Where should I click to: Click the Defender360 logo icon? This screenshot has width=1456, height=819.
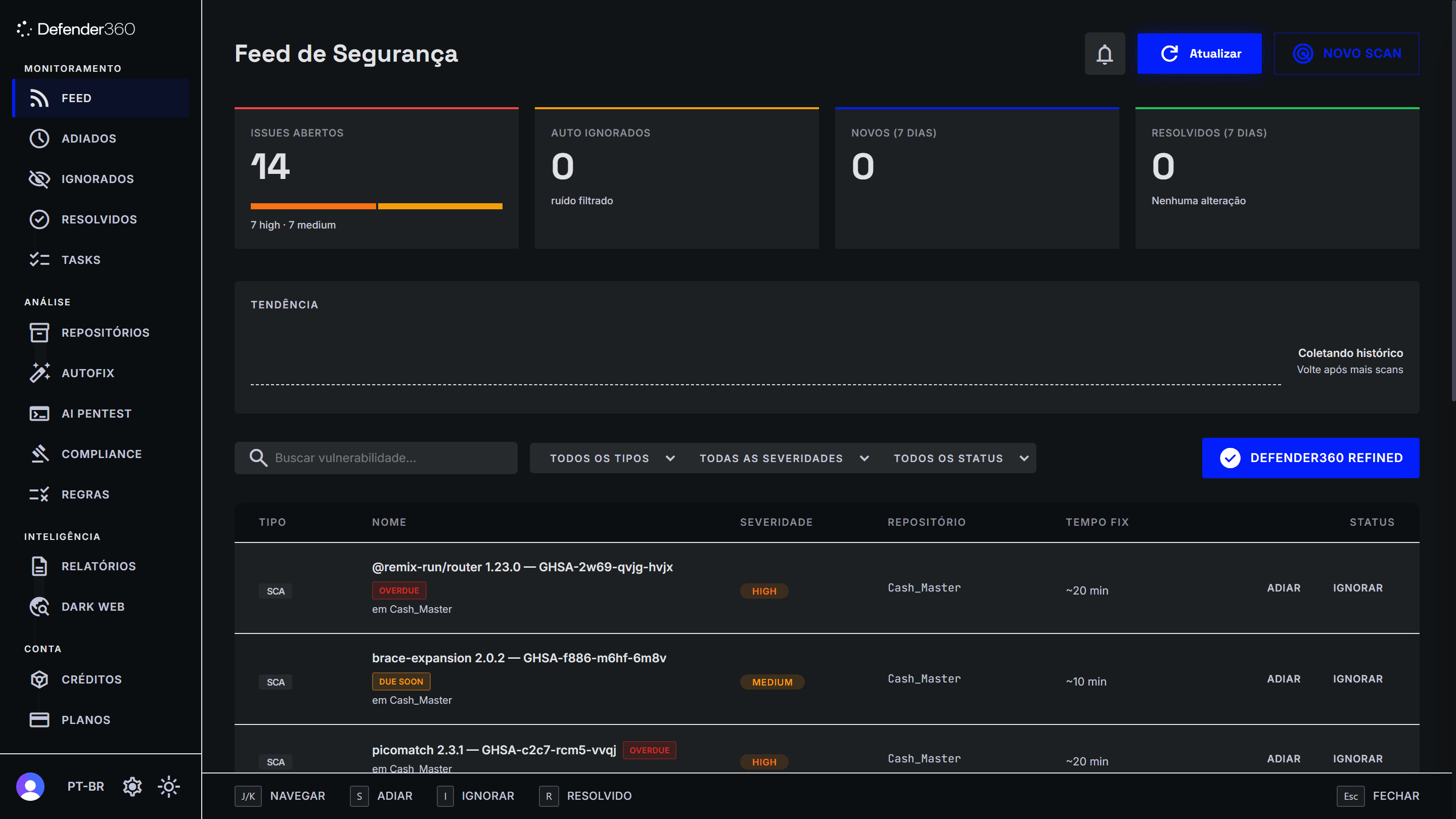coord(24,29)
